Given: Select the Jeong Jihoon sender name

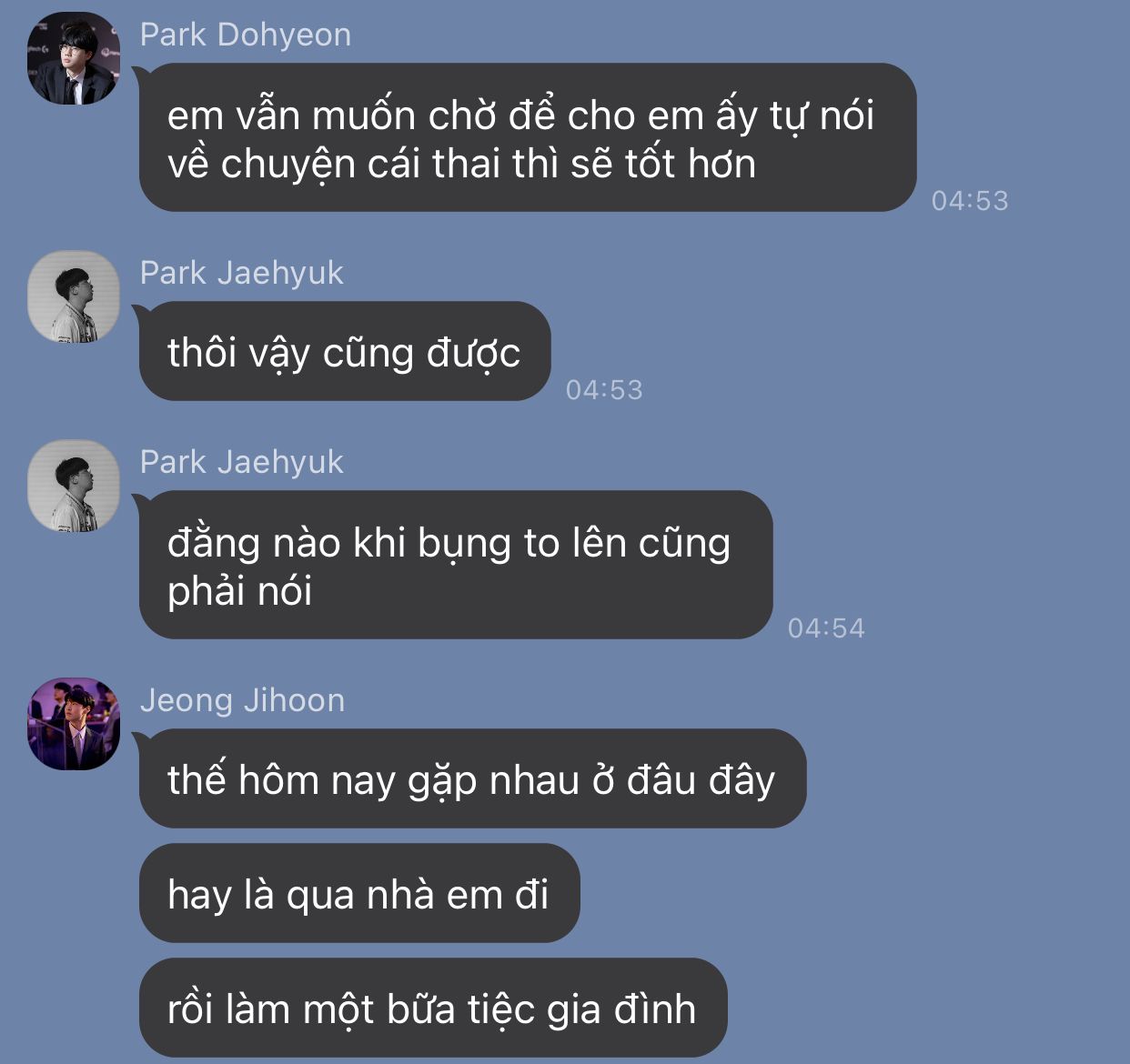Looking at the screenshot, I should pyautogui.click(x=242, y=700).
